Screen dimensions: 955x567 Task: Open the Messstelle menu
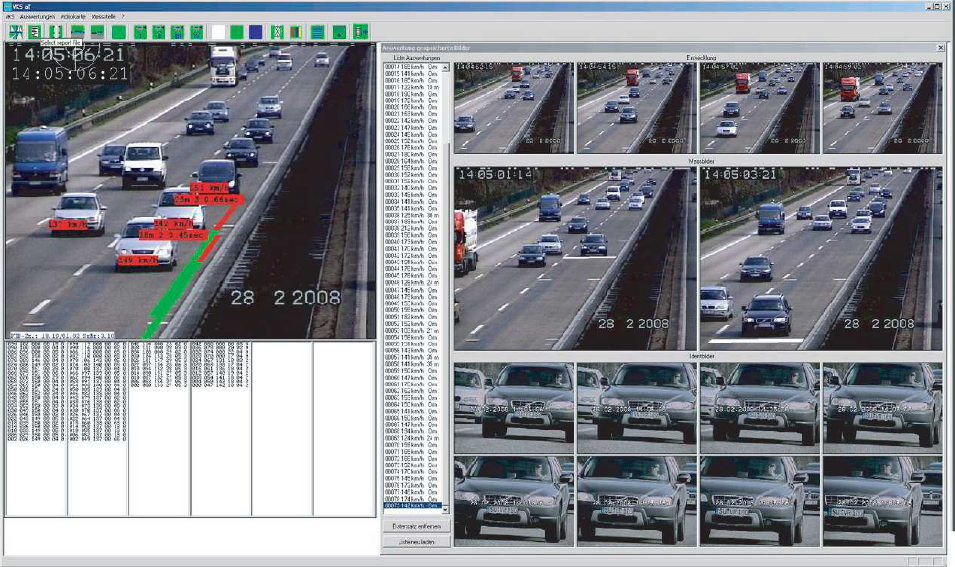pyautogui.click(x=104, y=16)
